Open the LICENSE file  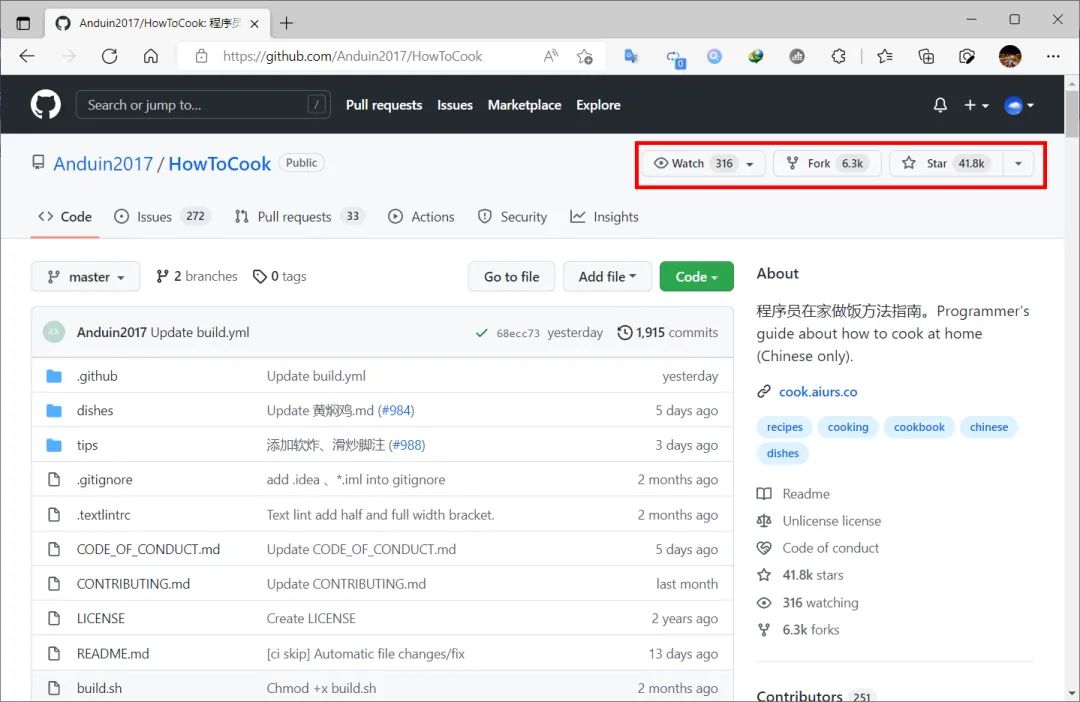[101, 618]
